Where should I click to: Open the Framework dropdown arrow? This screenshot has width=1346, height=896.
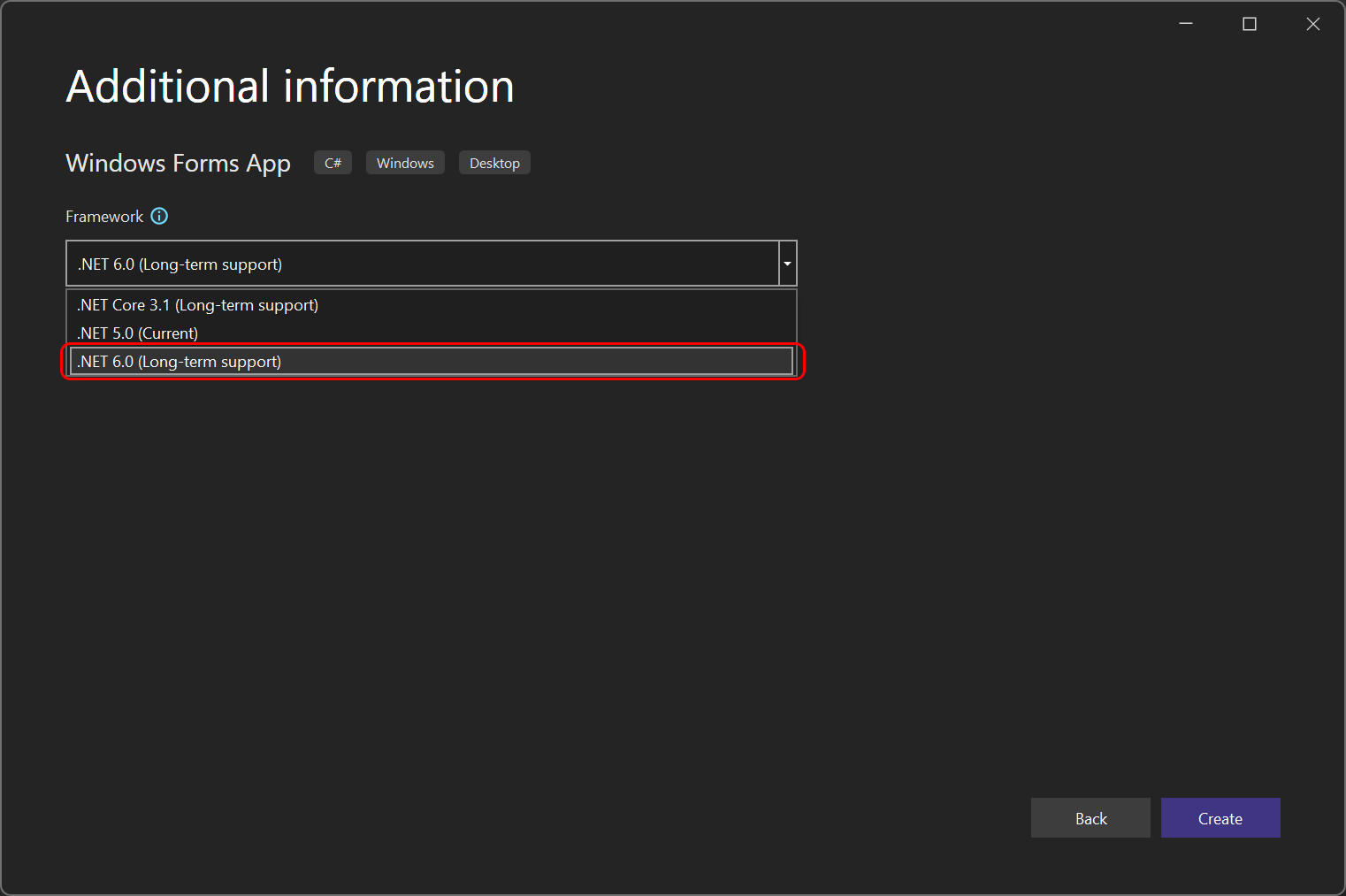787,264
